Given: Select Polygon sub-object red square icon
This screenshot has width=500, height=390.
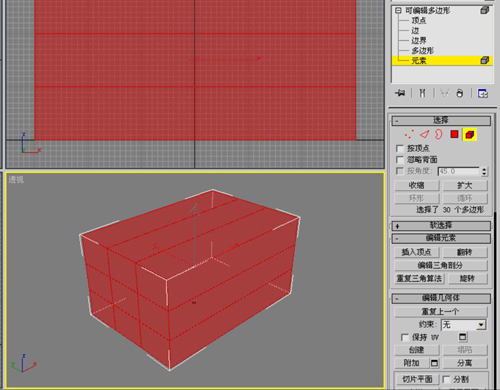Looking at the screenshot, I should pyautogui.click(x=454, y=134).
